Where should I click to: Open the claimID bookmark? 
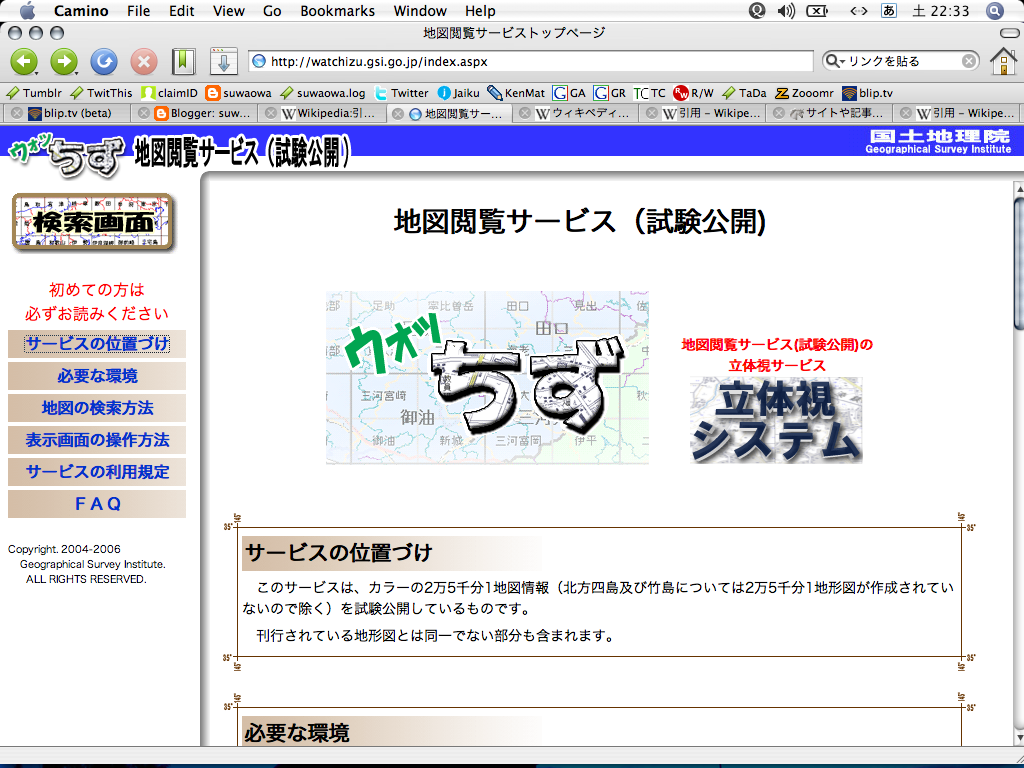[170, 93]
